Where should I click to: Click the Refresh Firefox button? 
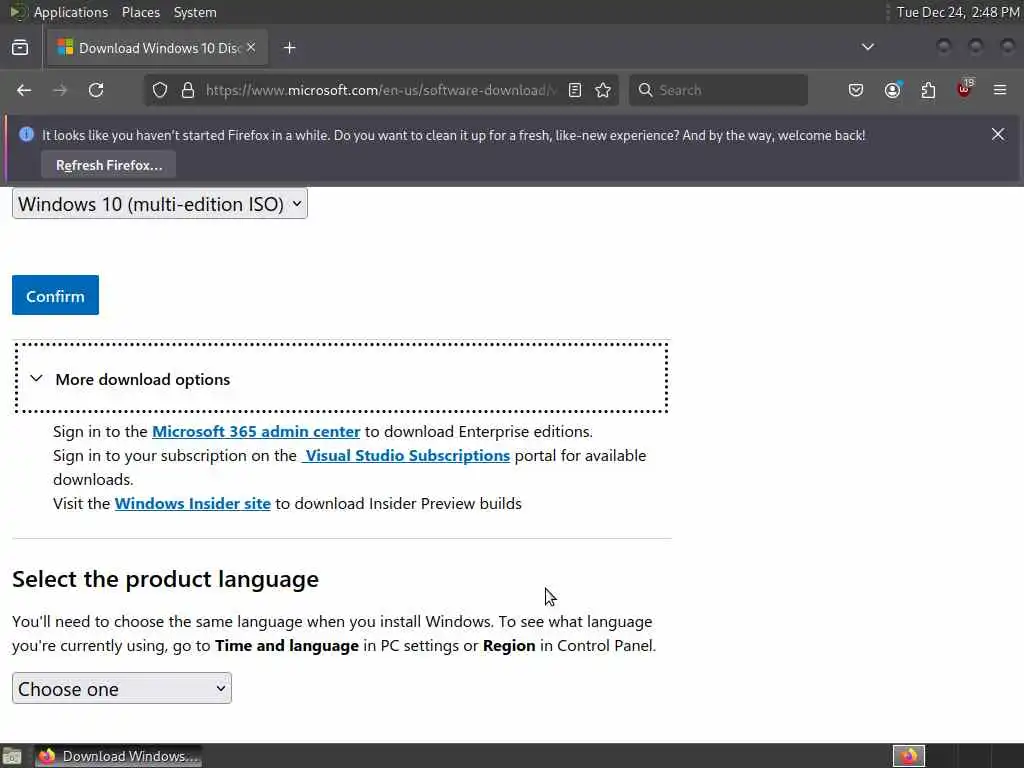(x=108, y=165)
